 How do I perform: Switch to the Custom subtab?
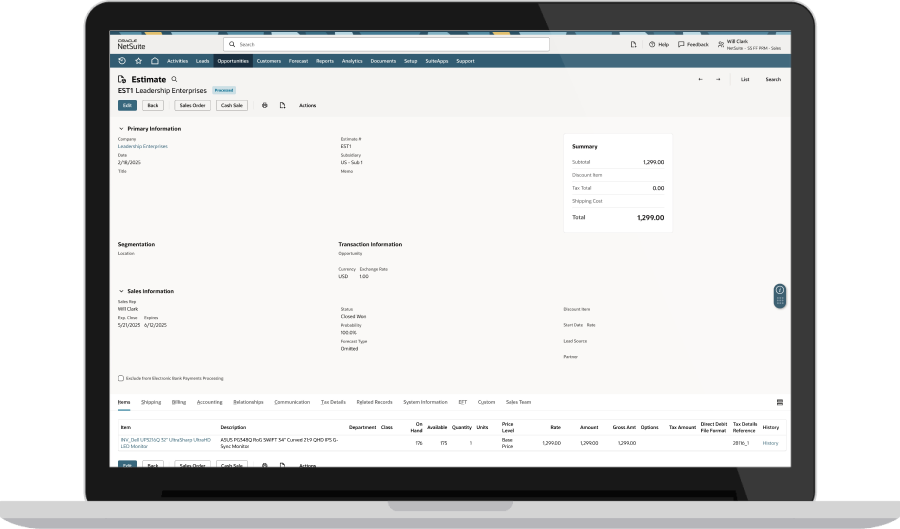[486, 402]
